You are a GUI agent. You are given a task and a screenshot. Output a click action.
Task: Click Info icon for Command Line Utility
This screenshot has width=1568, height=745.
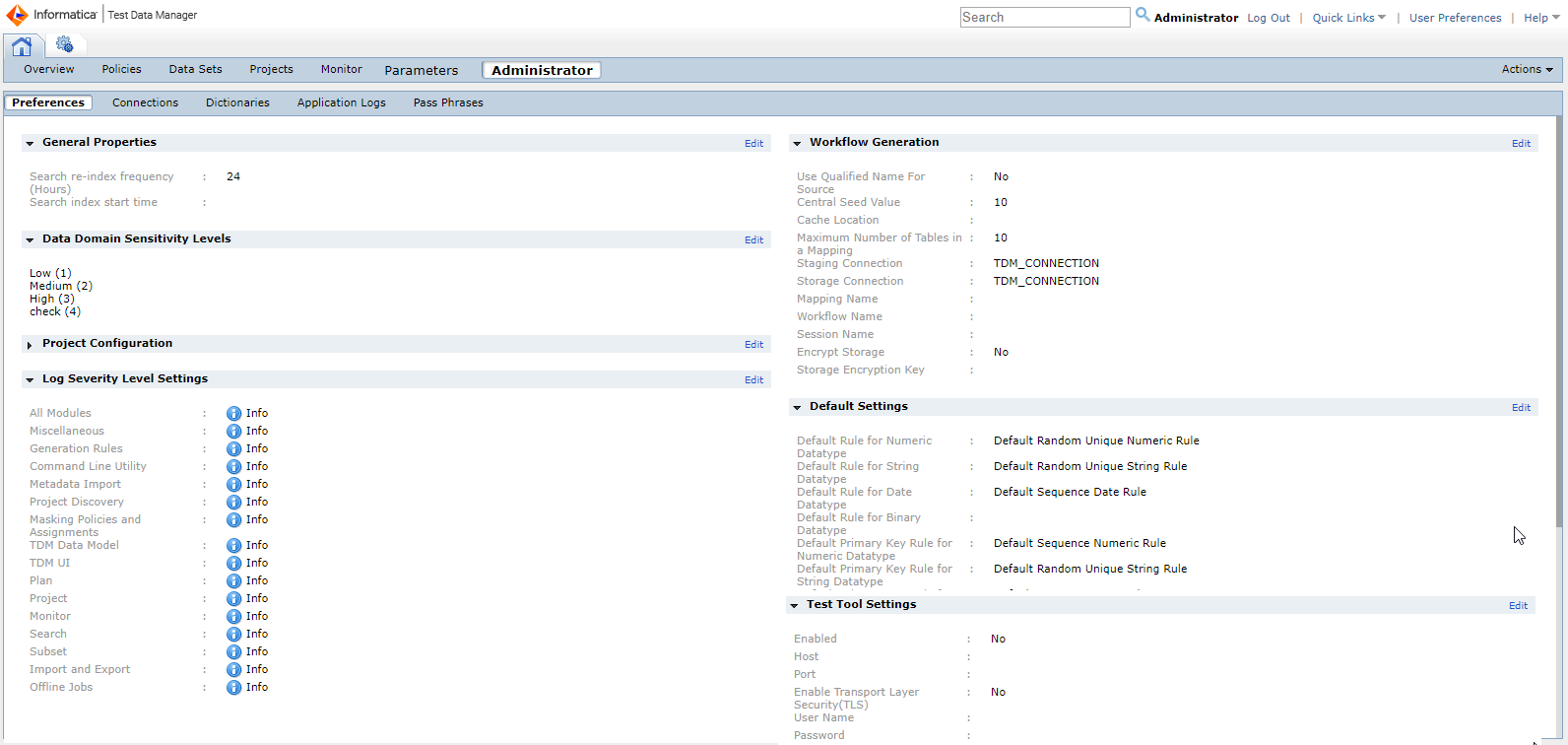(x=233, y=467)
